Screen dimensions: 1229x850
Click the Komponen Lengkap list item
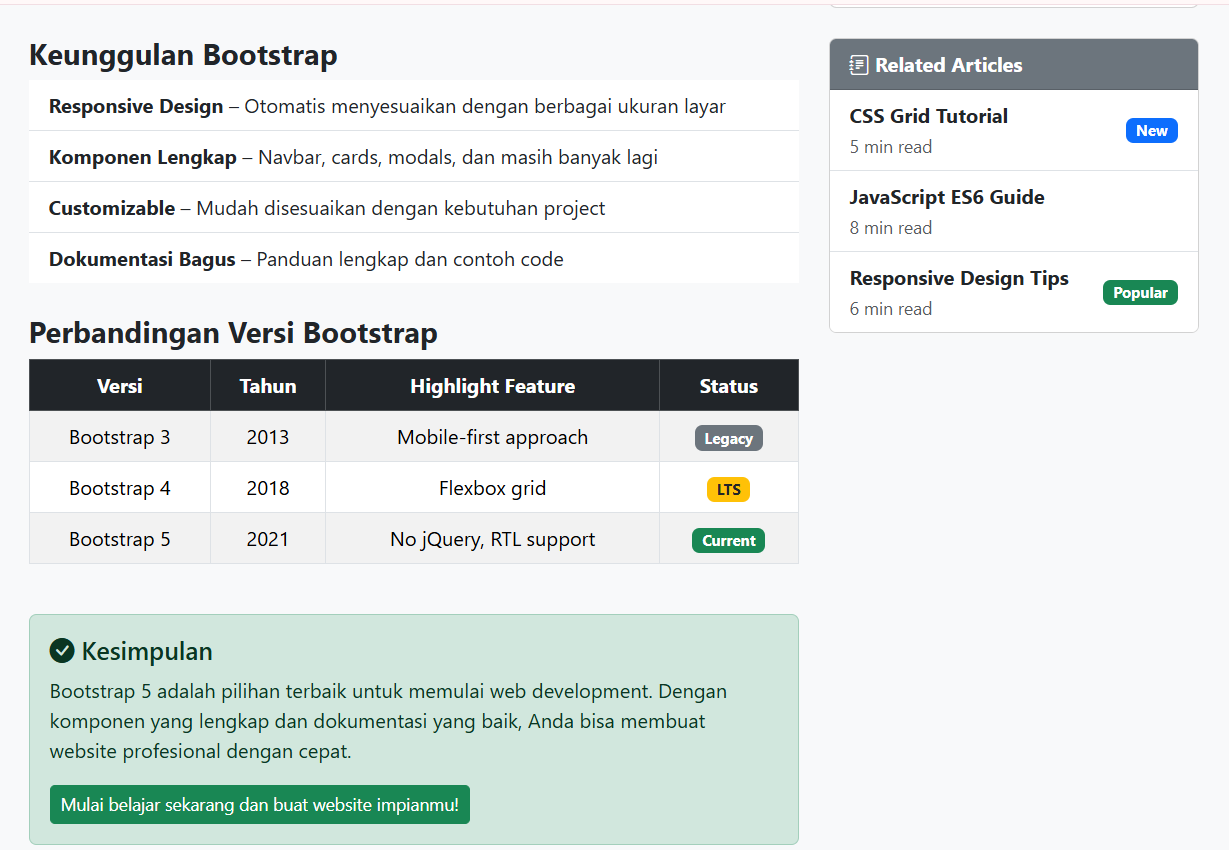coord(353,157)
